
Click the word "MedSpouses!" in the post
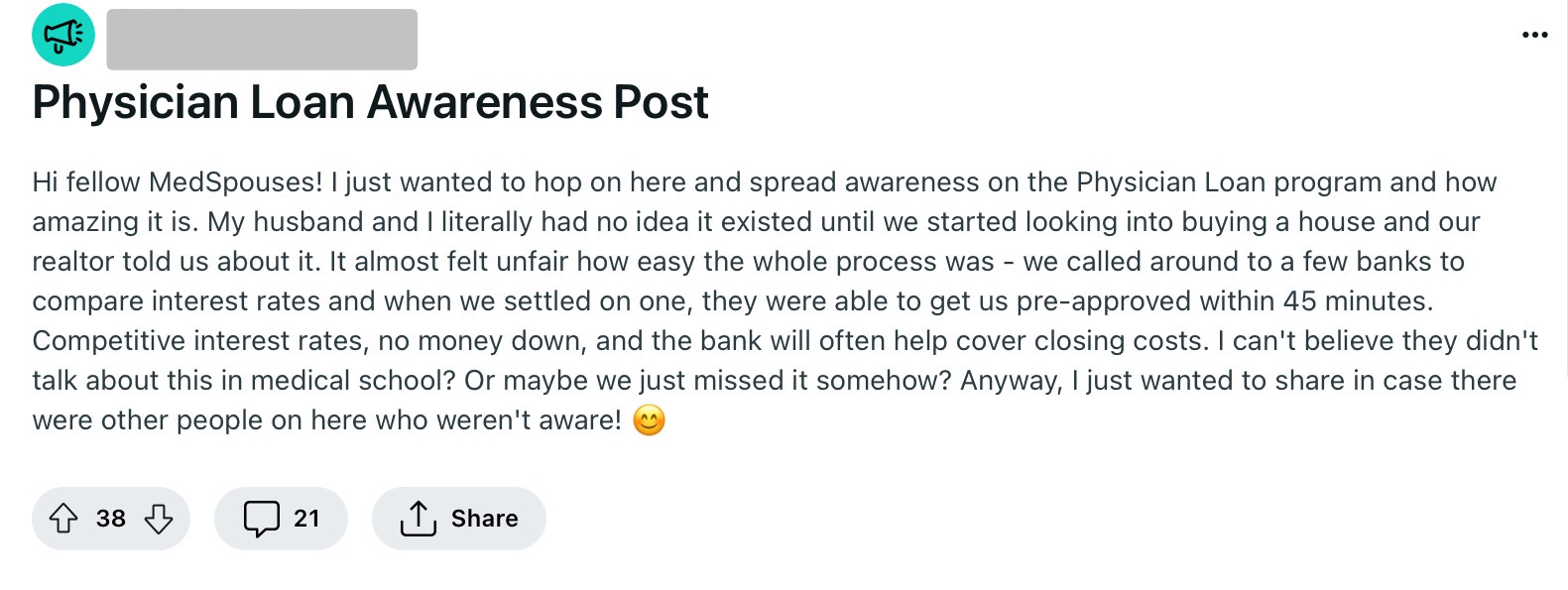pyautogui.click(x=236, y=182)
